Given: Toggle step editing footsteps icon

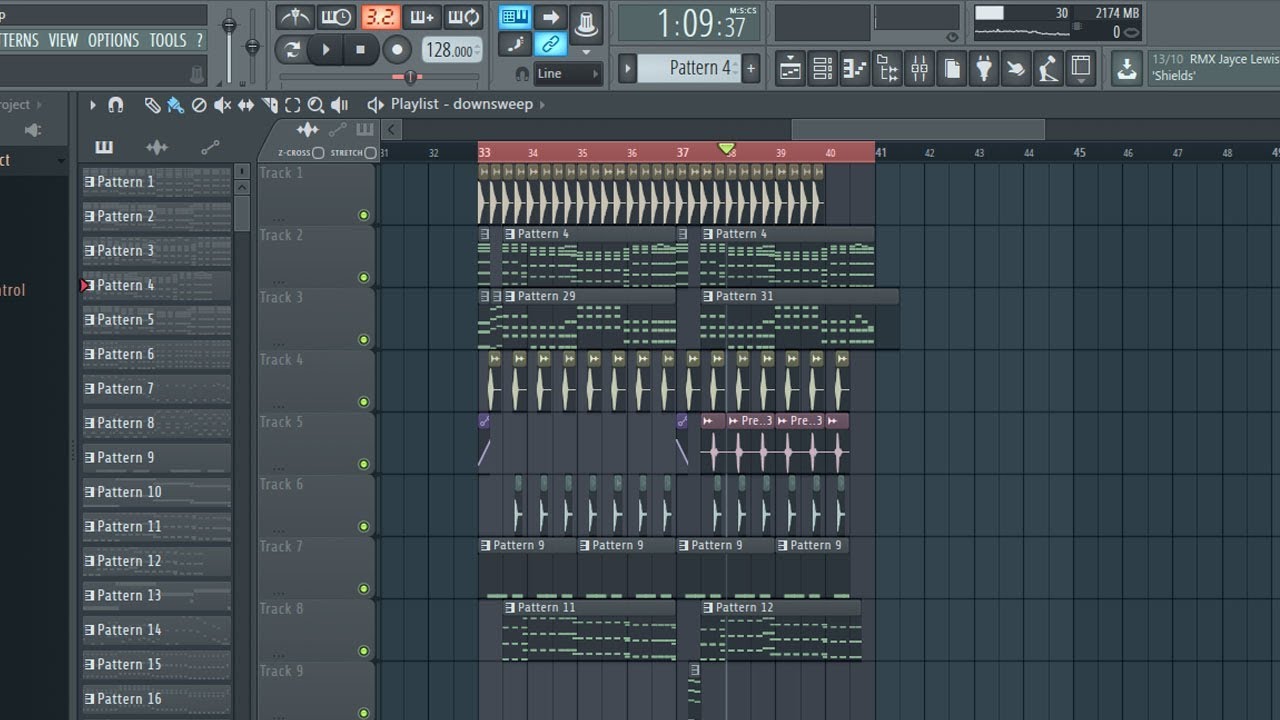Looking at the screenshot, I should pyautogui.click(x=515, y=44).
